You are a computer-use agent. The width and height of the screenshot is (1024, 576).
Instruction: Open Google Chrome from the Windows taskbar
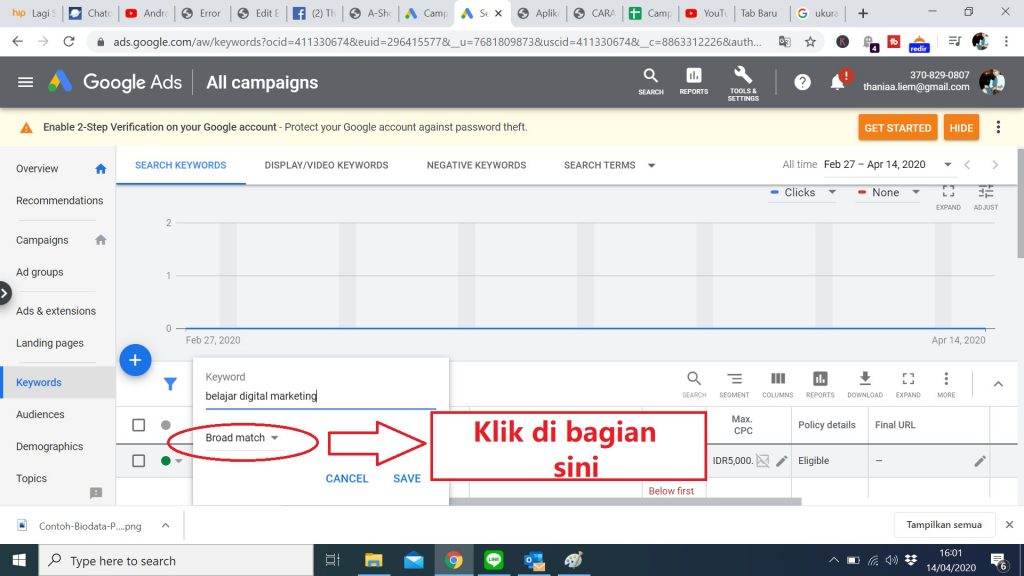[x=453, y=560]
